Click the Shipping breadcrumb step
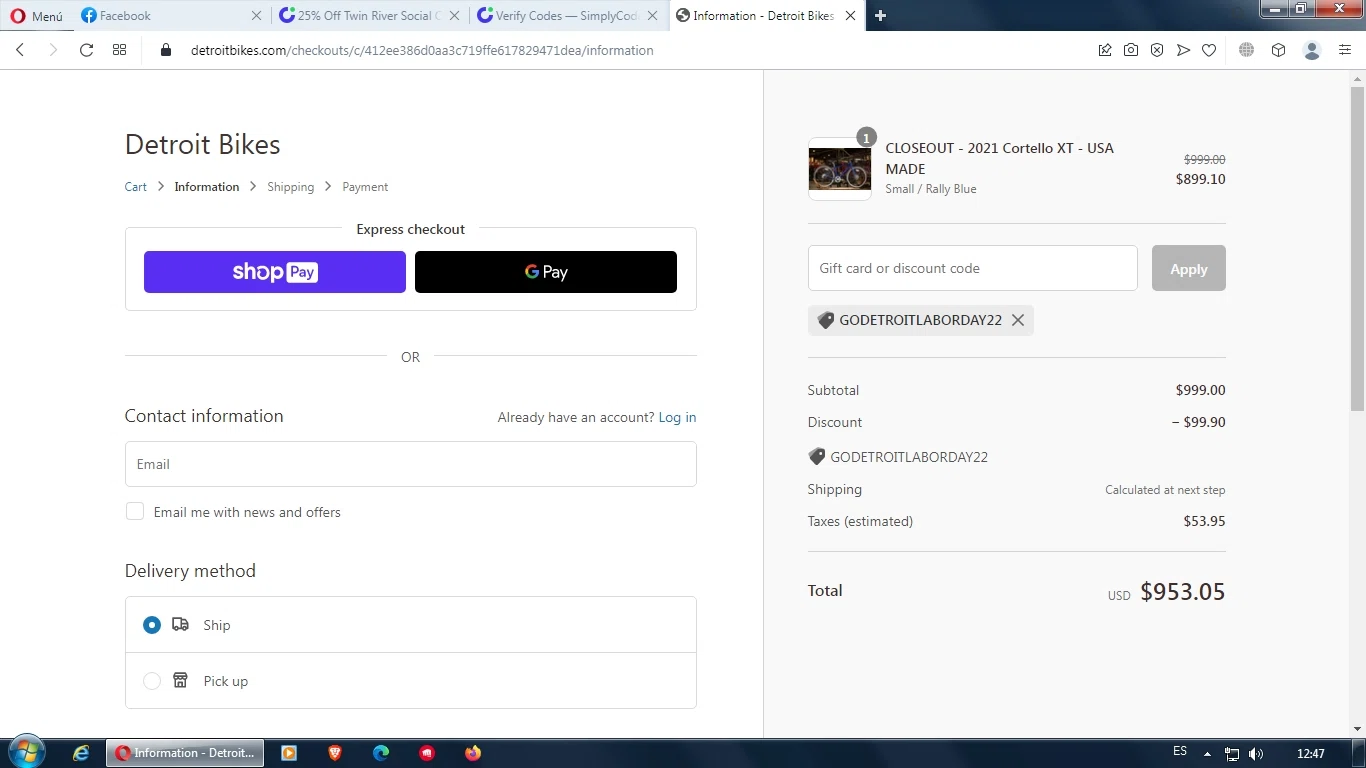The image size is (1366, 768). (x=290, y=187)
